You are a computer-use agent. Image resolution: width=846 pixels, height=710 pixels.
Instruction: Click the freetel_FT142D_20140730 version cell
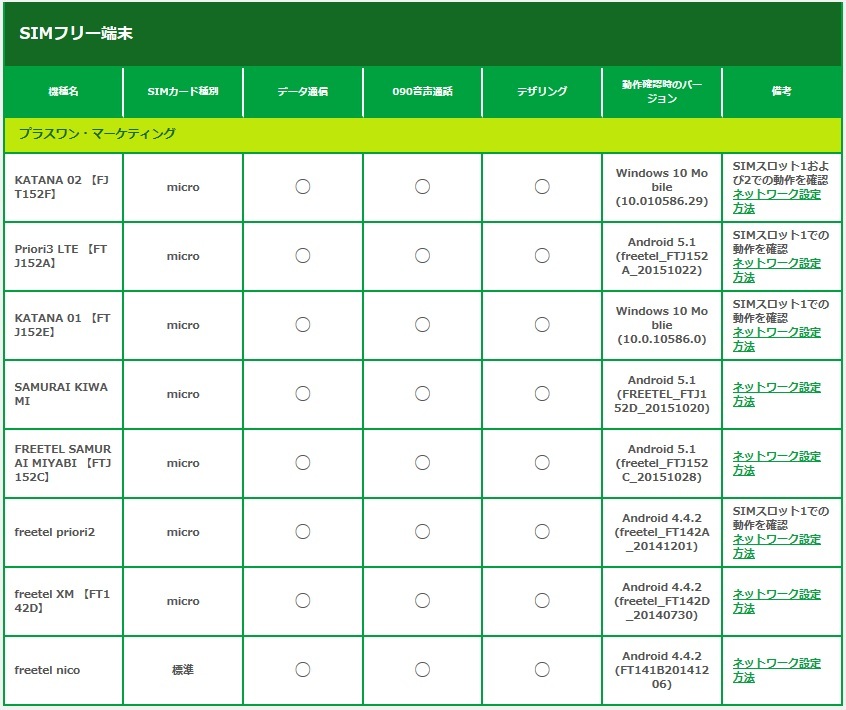pos(662,602)
